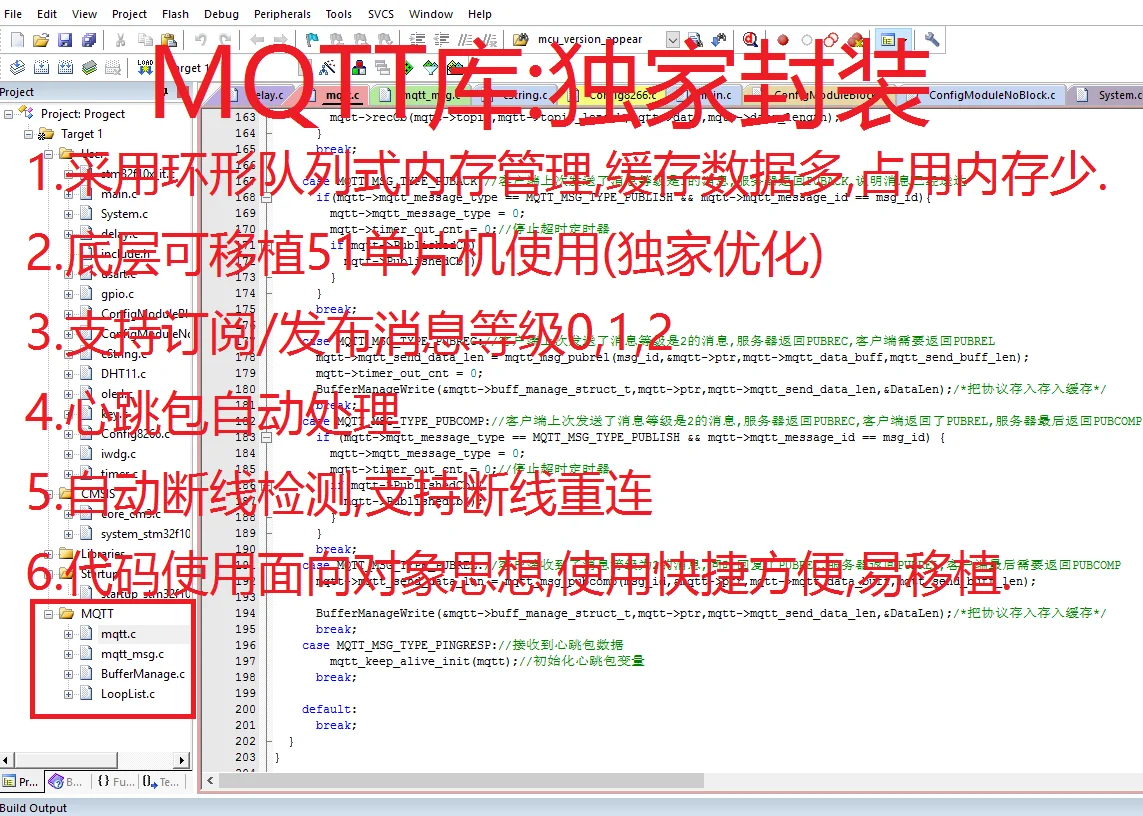The height and width of the screenshot is (816, 1143).
Task: Collapse code fold at line 183
Action: 267,437
